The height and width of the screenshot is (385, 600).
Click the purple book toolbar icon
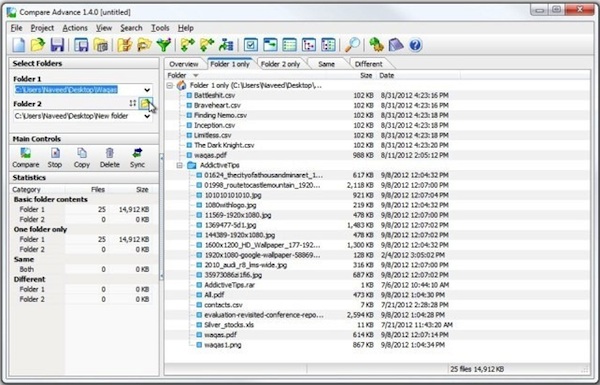point(396,45)
